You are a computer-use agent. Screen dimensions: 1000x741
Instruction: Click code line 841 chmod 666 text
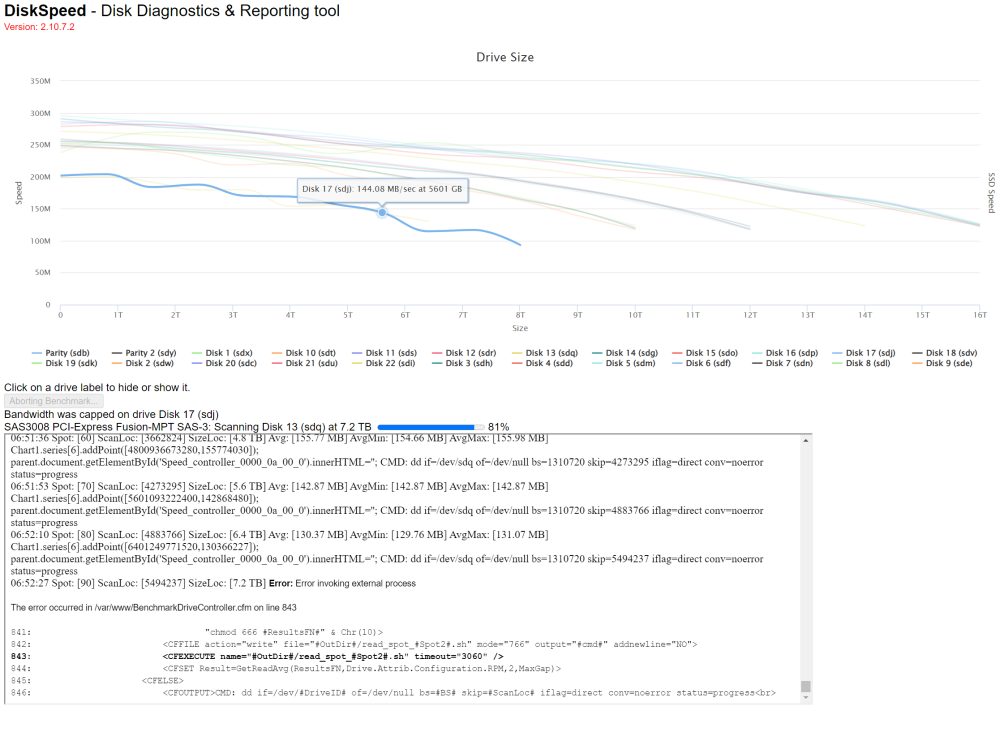coord(293,632)
